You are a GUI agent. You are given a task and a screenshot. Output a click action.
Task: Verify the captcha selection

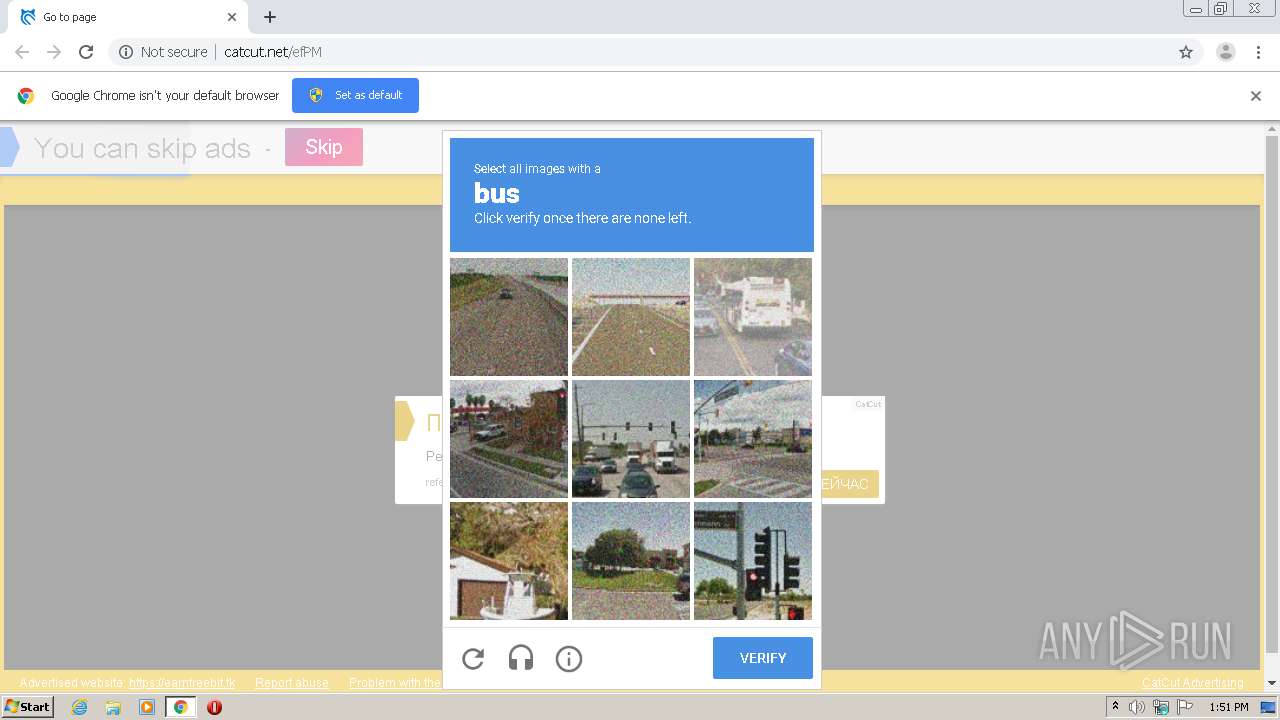click(763, 658)
